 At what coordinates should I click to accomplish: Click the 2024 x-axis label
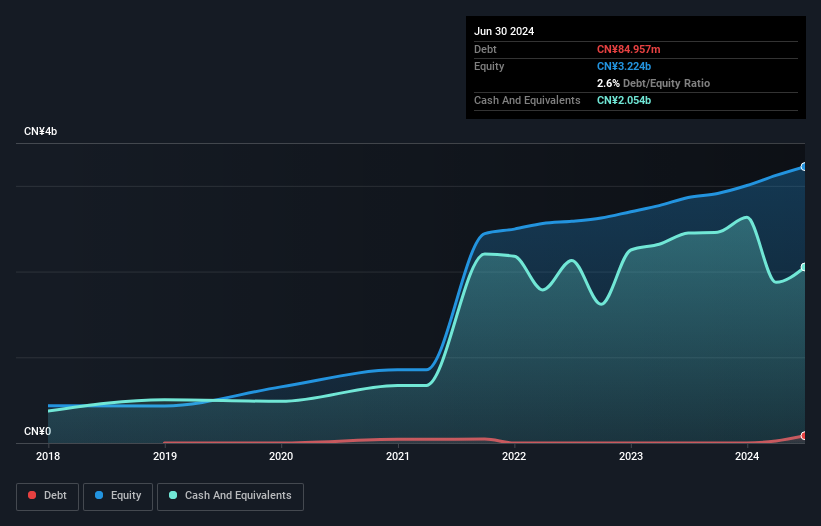pyautogui.click(x=747, y=456)
